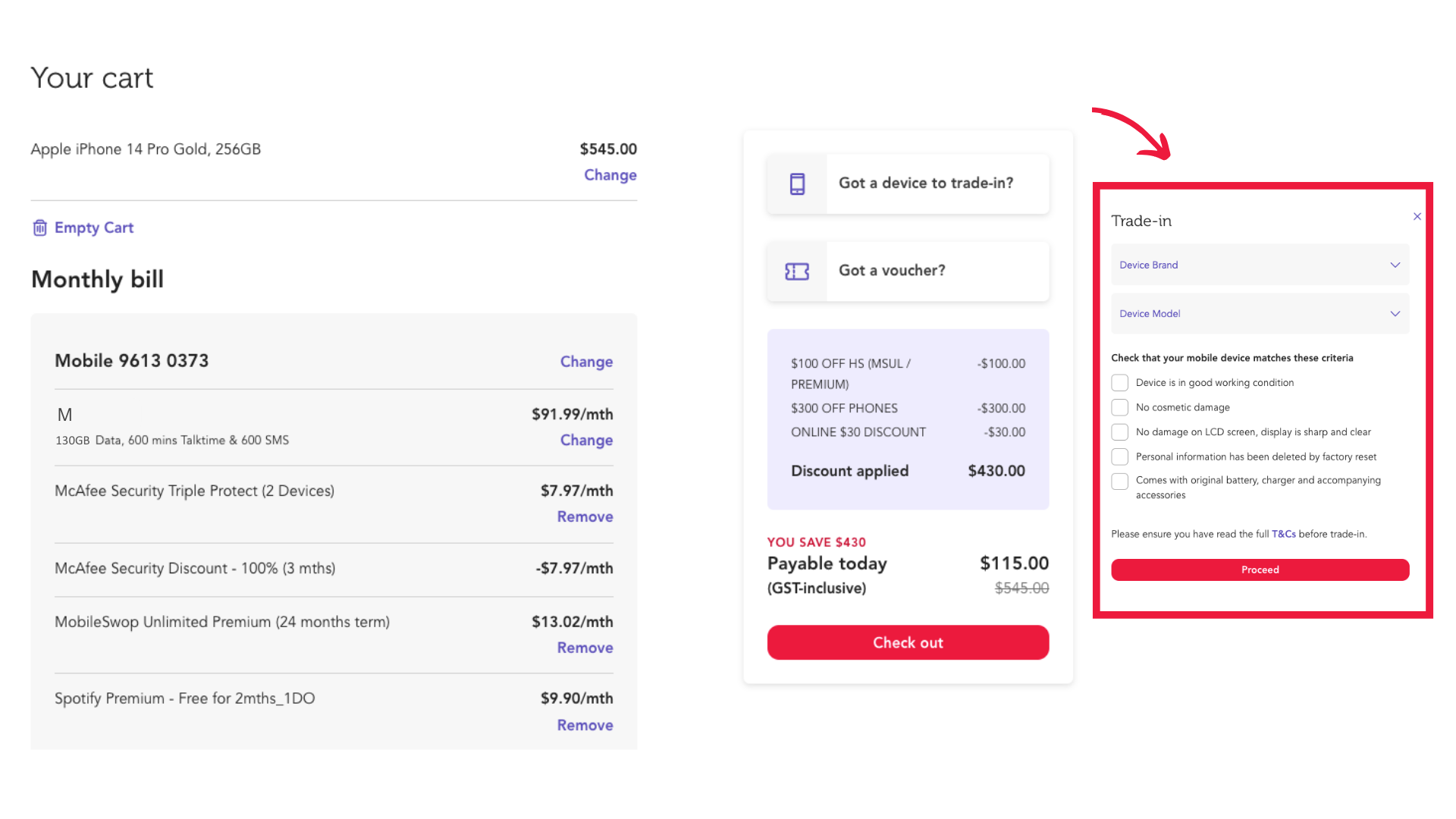Enable the "No cosmetic damage" checkbox
Image resolution: width=1456 pixels, height=819 pixels.
[1119, 407]
